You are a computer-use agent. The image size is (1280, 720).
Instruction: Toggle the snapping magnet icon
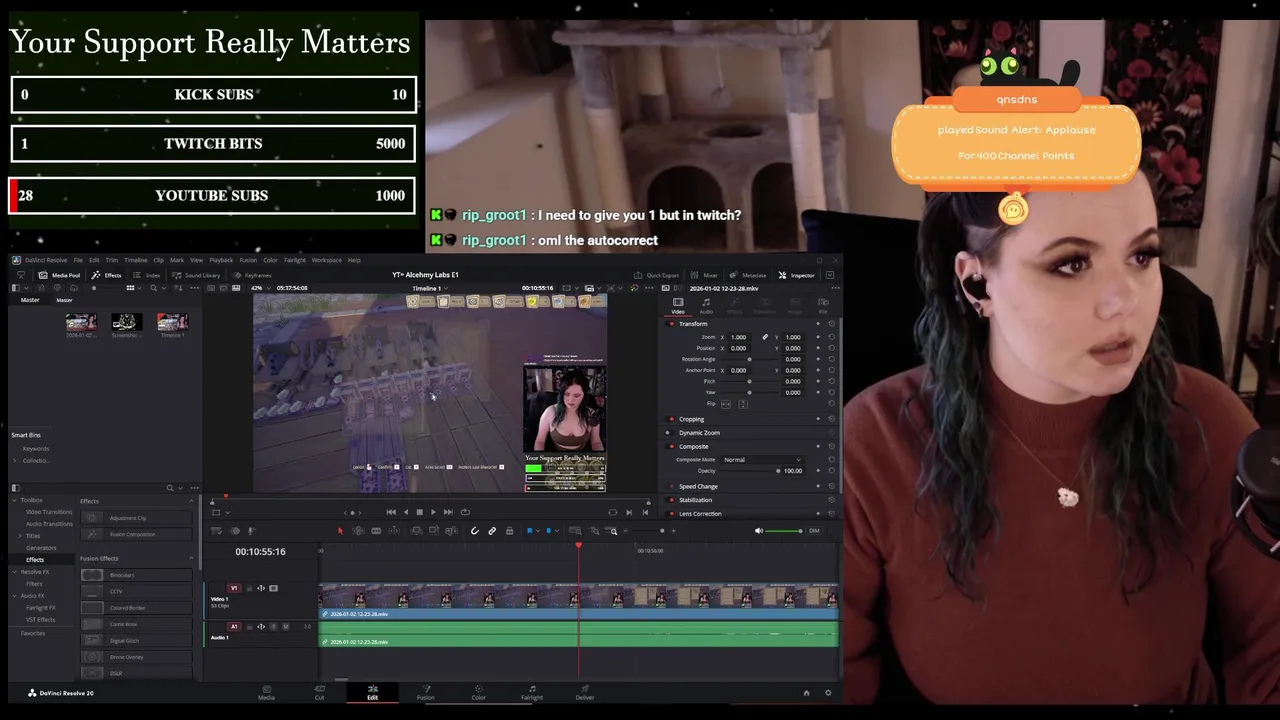[474, 531]
